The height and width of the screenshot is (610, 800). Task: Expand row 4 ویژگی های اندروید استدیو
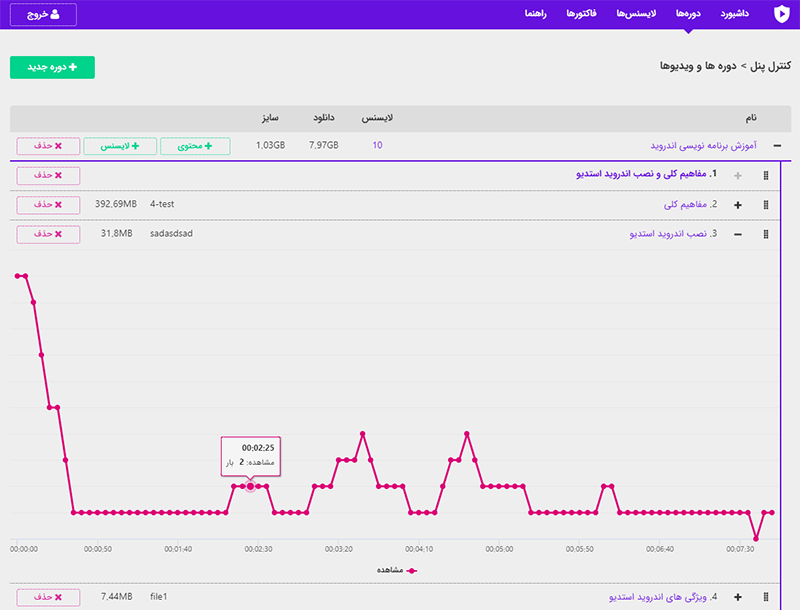point(738,597)
